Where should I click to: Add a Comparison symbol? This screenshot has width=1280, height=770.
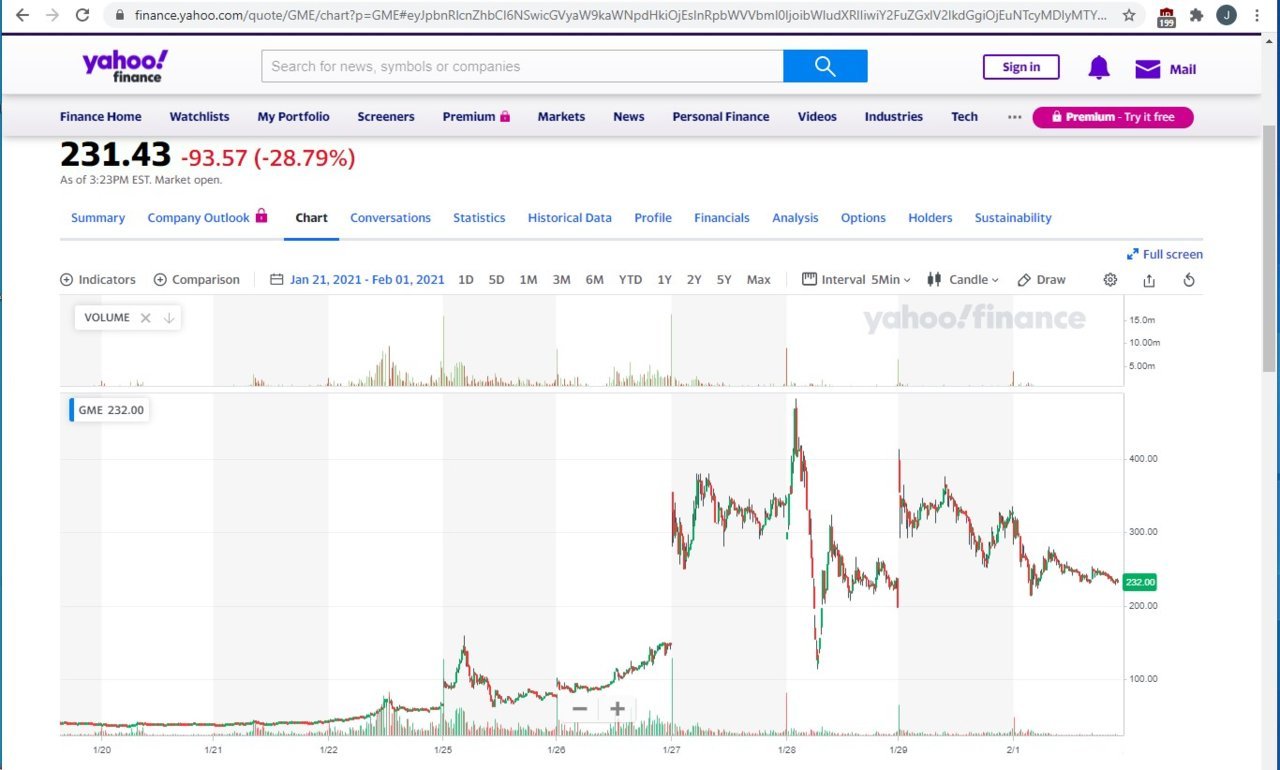[x=197, y=280]
